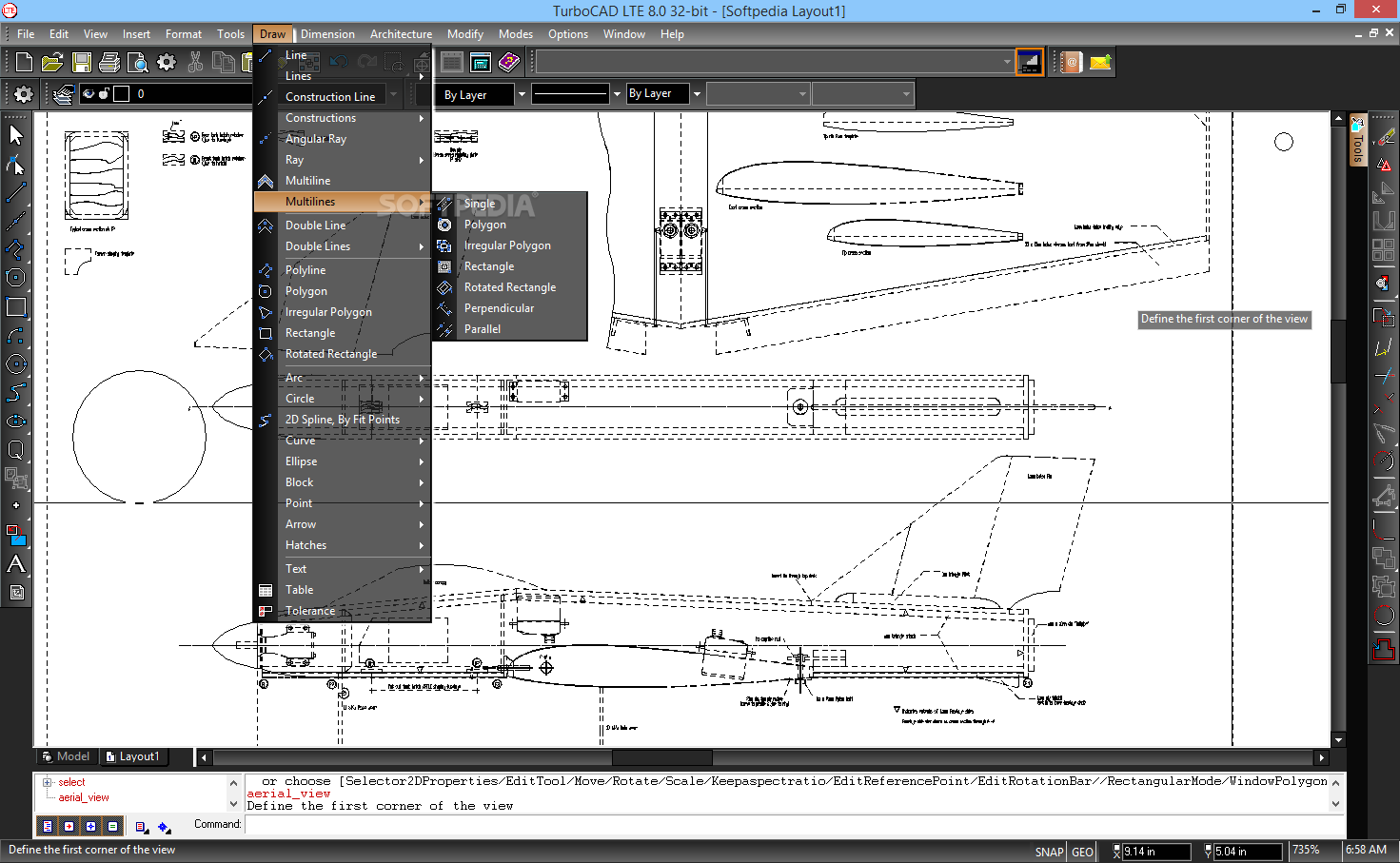
Task: Select the aerial_view item in the command tree
Action: [84, 797]
